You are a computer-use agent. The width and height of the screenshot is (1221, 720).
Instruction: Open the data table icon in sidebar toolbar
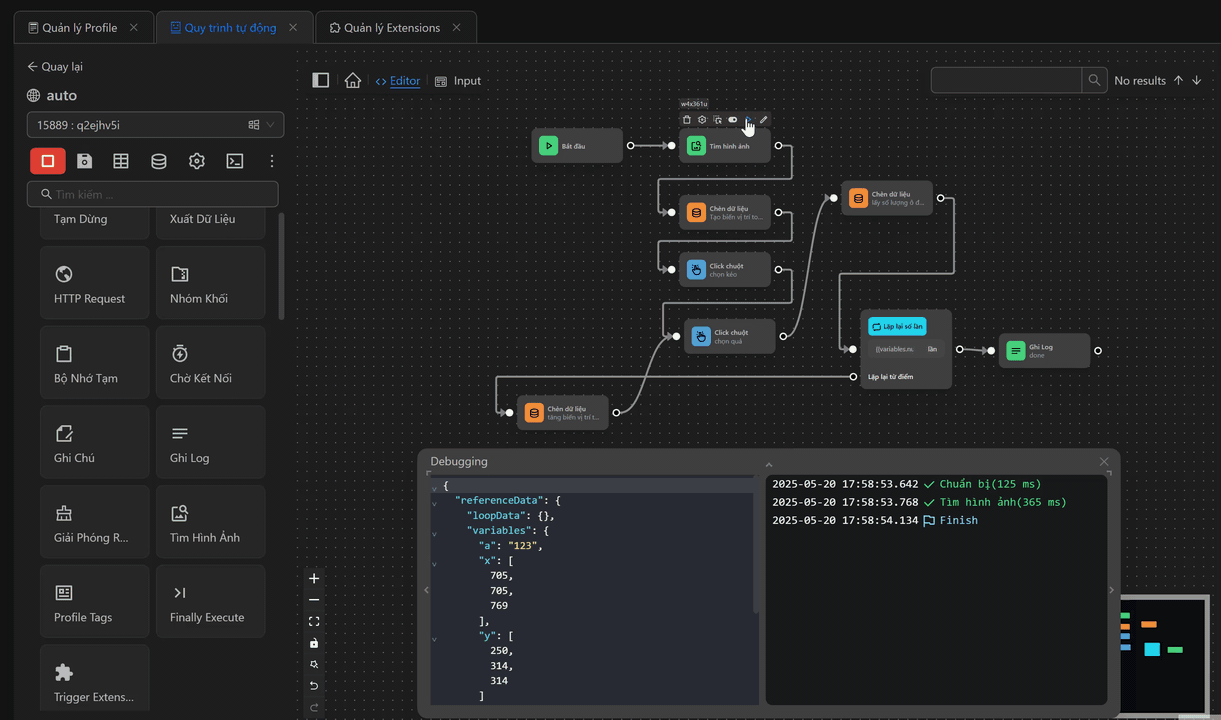[121, 161]
